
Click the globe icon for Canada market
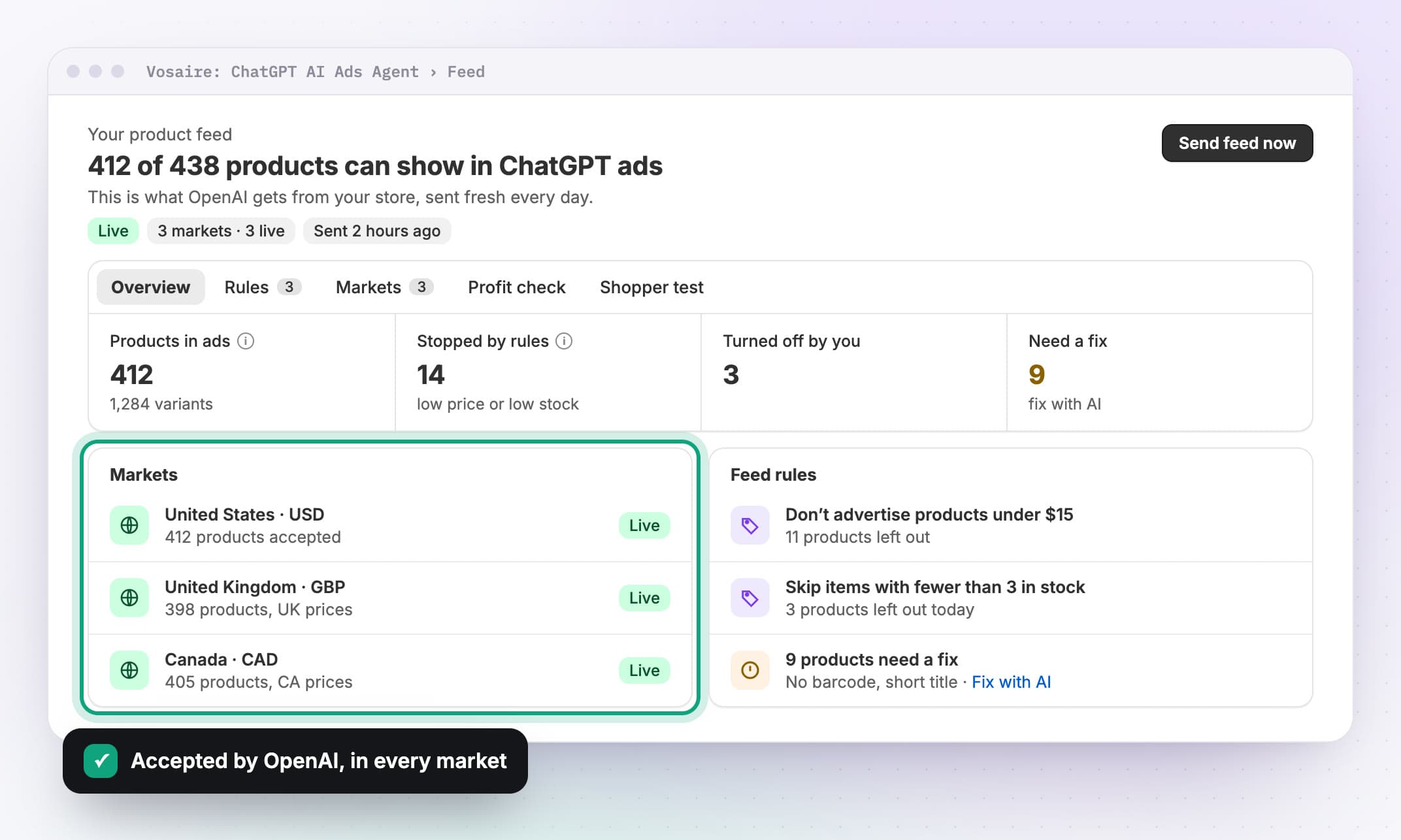(x=129, y=670)
